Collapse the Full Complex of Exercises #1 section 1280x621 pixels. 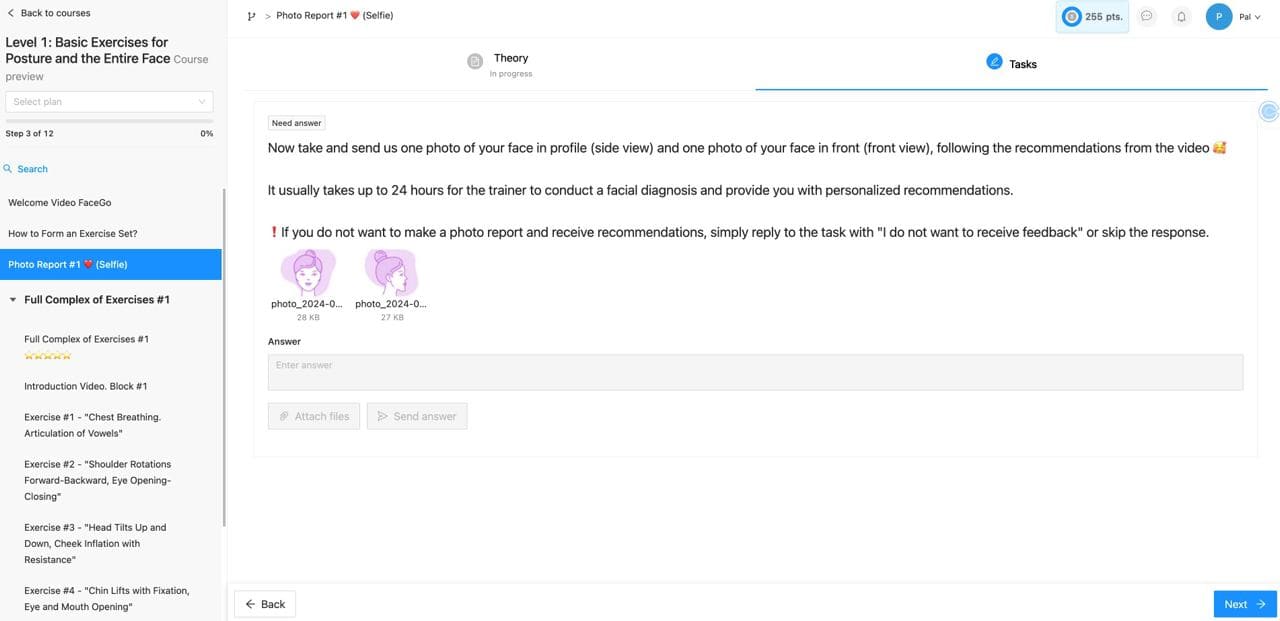tap(13, 300)
